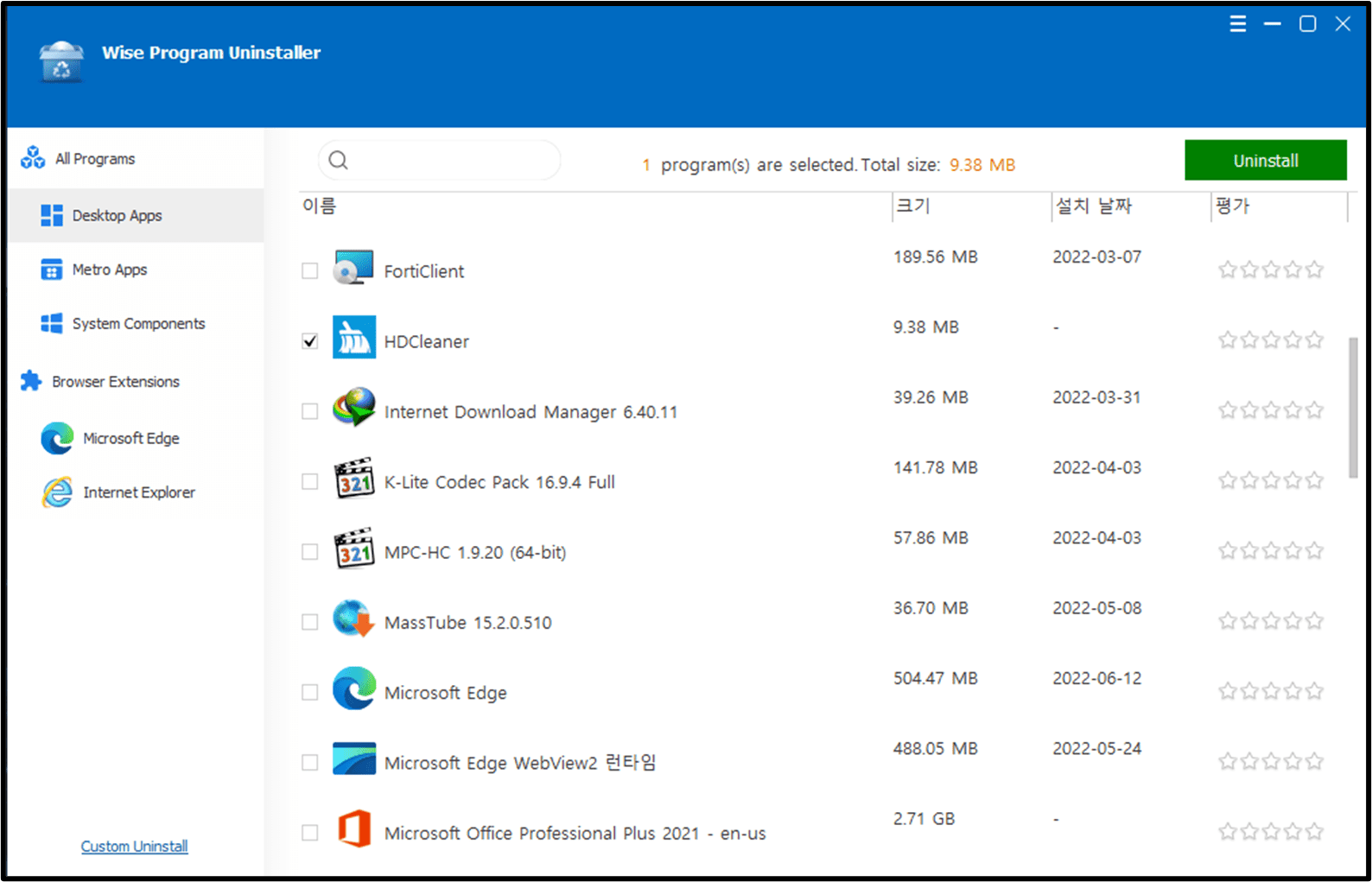Click the Edge WebView2 runtime icon
1372x882 pixels.
(354, 758)
